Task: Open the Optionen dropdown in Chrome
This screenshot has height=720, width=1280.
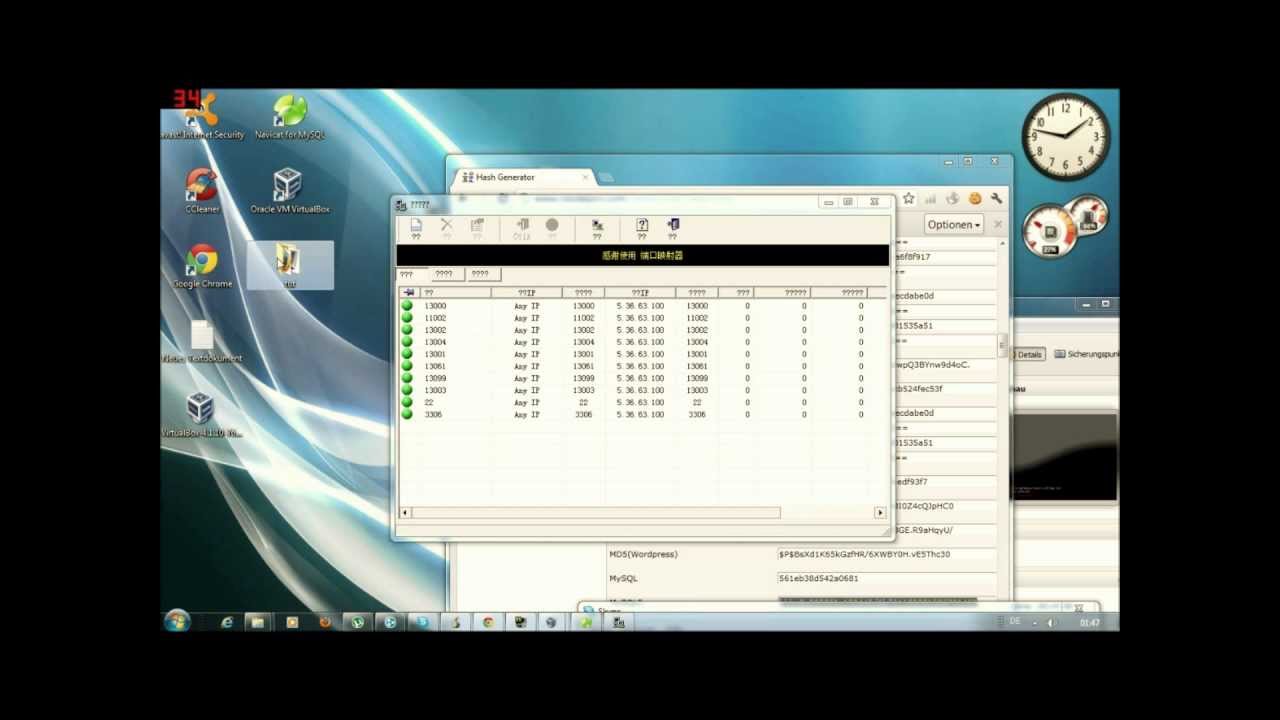Action: click(954, 225)
